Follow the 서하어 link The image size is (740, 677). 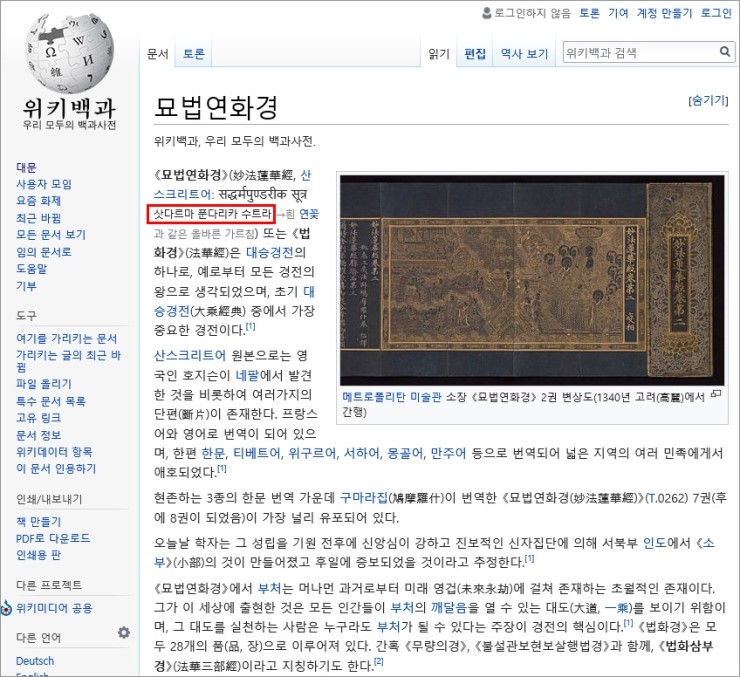tap(362, 453)
